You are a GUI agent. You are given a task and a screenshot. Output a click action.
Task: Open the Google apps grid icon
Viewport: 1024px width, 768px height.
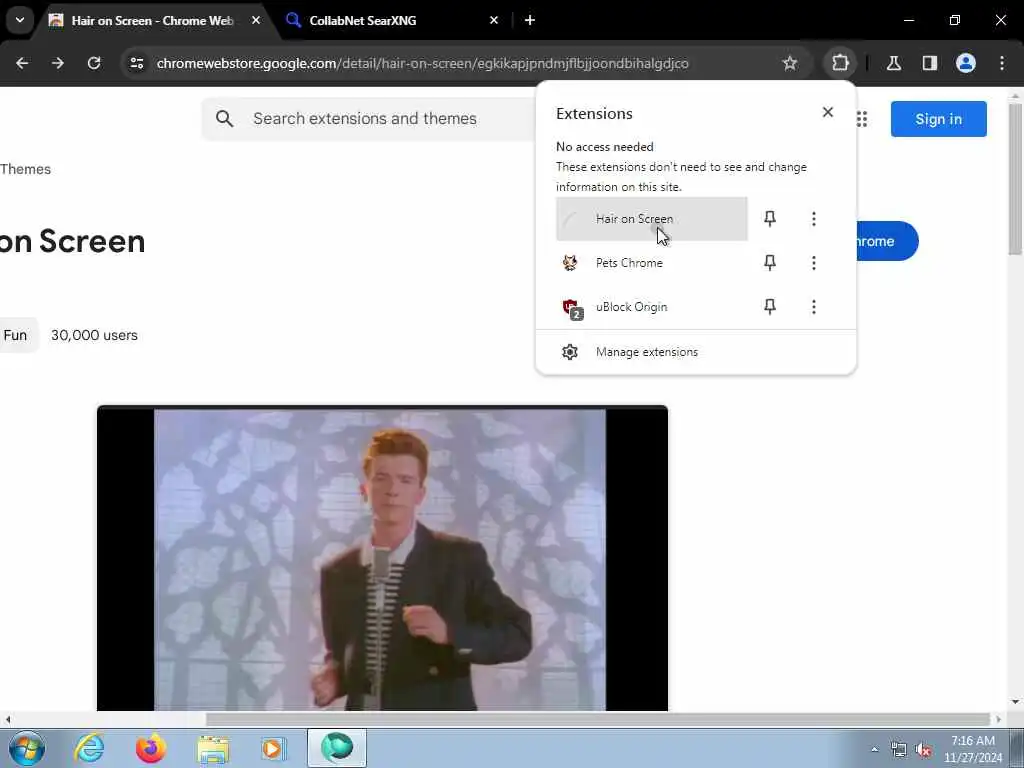tap(862, 119)
